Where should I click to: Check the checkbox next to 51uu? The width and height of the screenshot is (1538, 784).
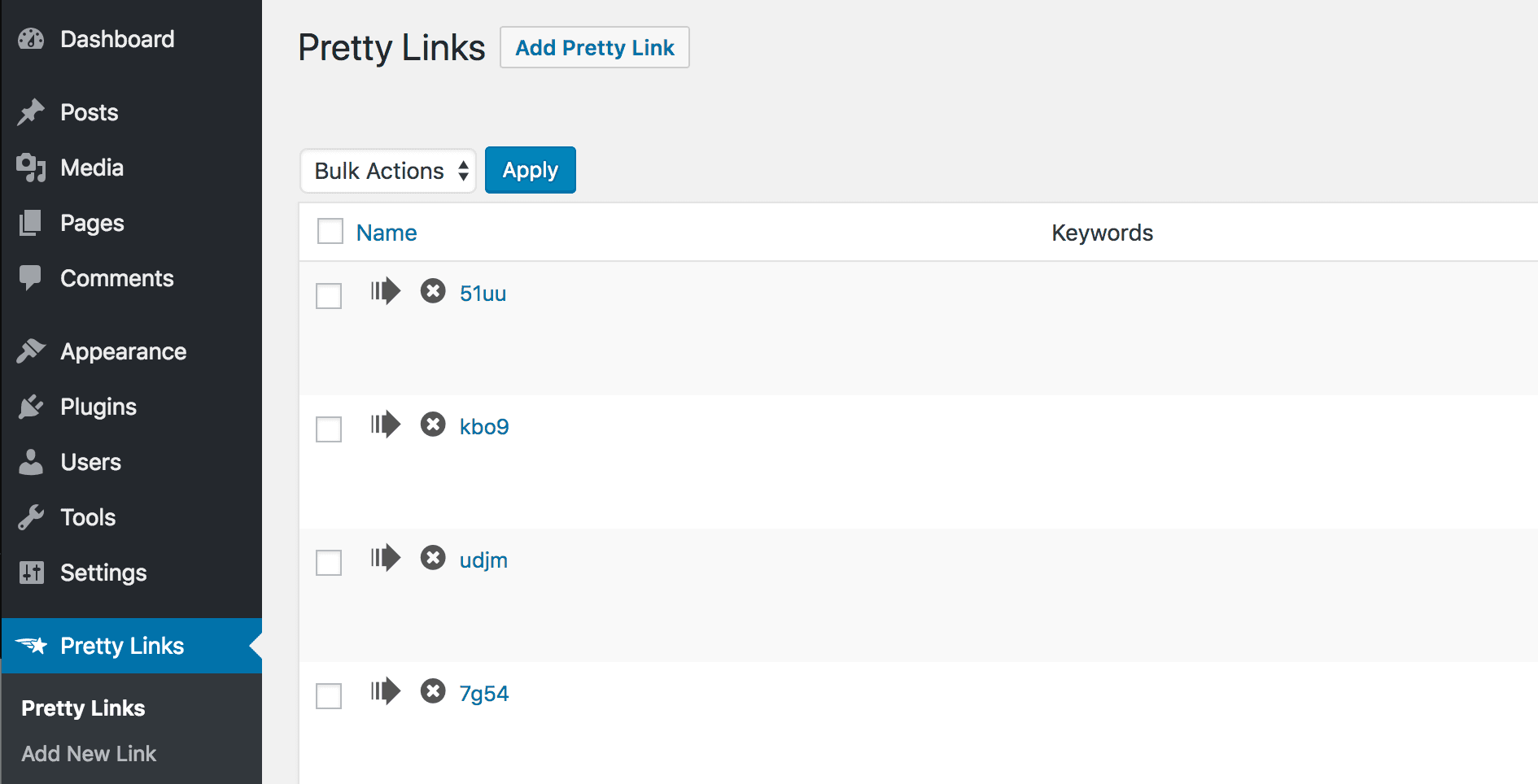point(328,295)
